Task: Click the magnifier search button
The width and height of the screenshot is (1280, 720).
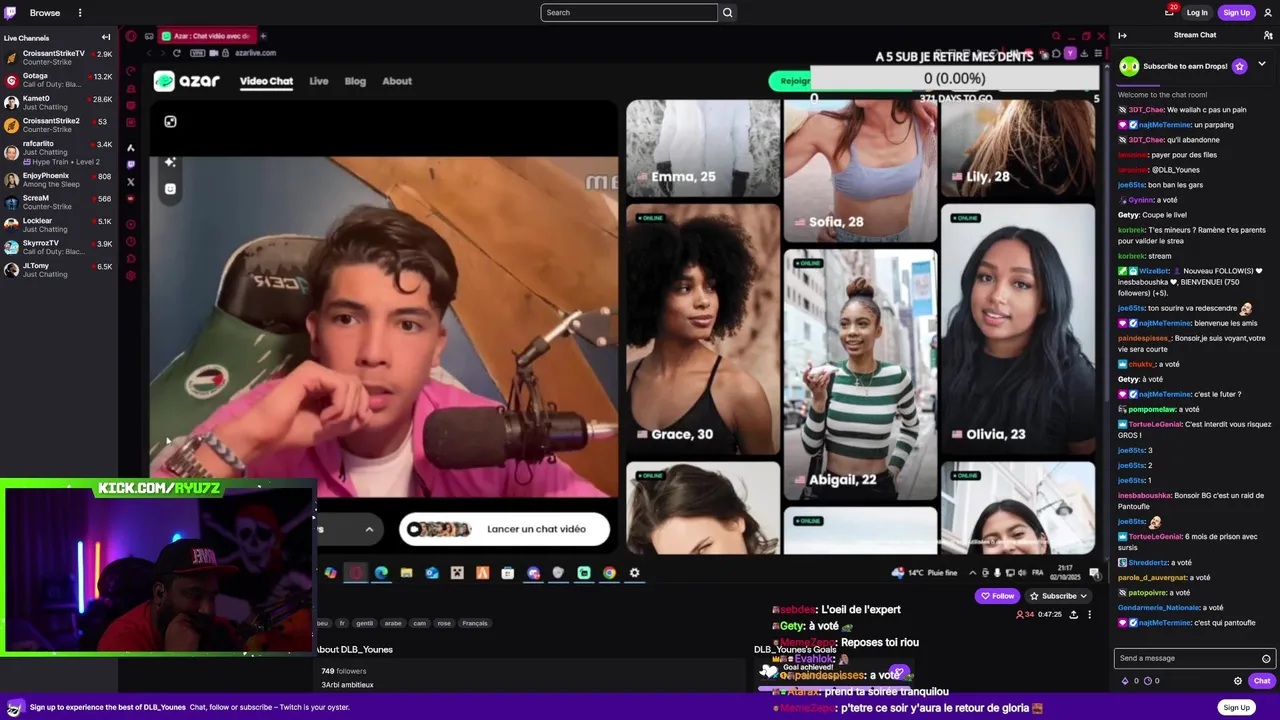Action: 728,13
